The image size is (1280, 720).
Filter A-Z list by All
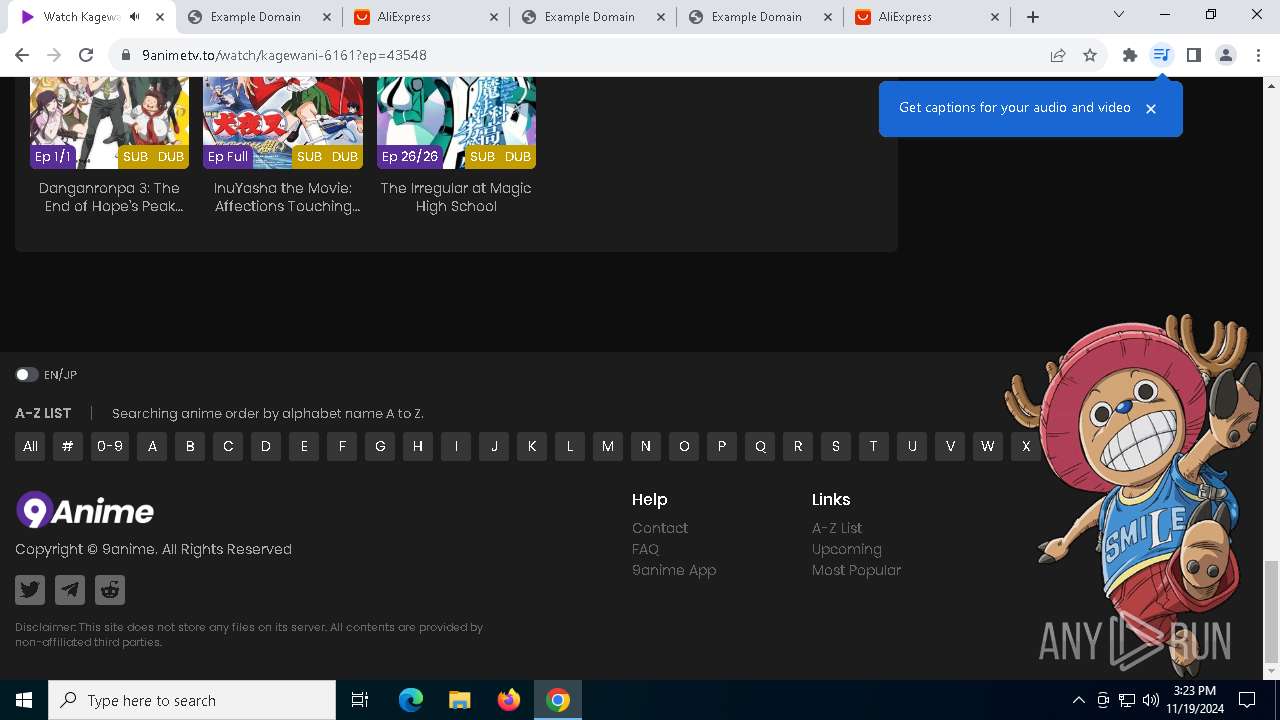[30, 446]
